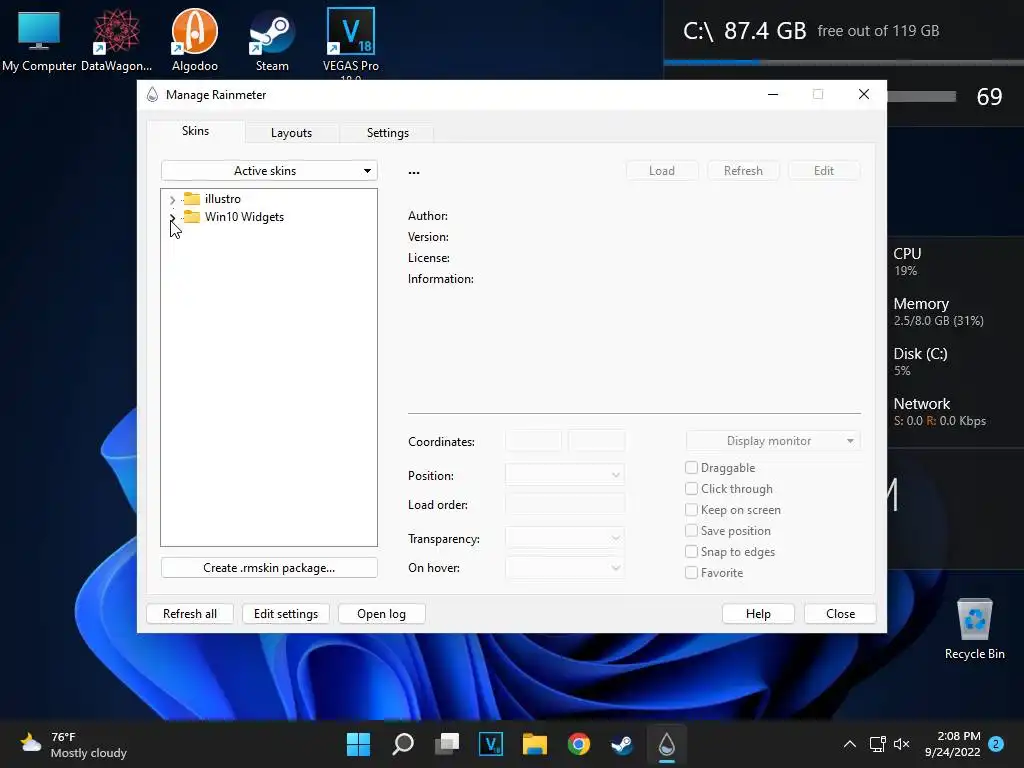Click the Network meter in the widget
The width and height of the screenshot is (1024, 768).
pyautogui.click(x=940, y=411)
